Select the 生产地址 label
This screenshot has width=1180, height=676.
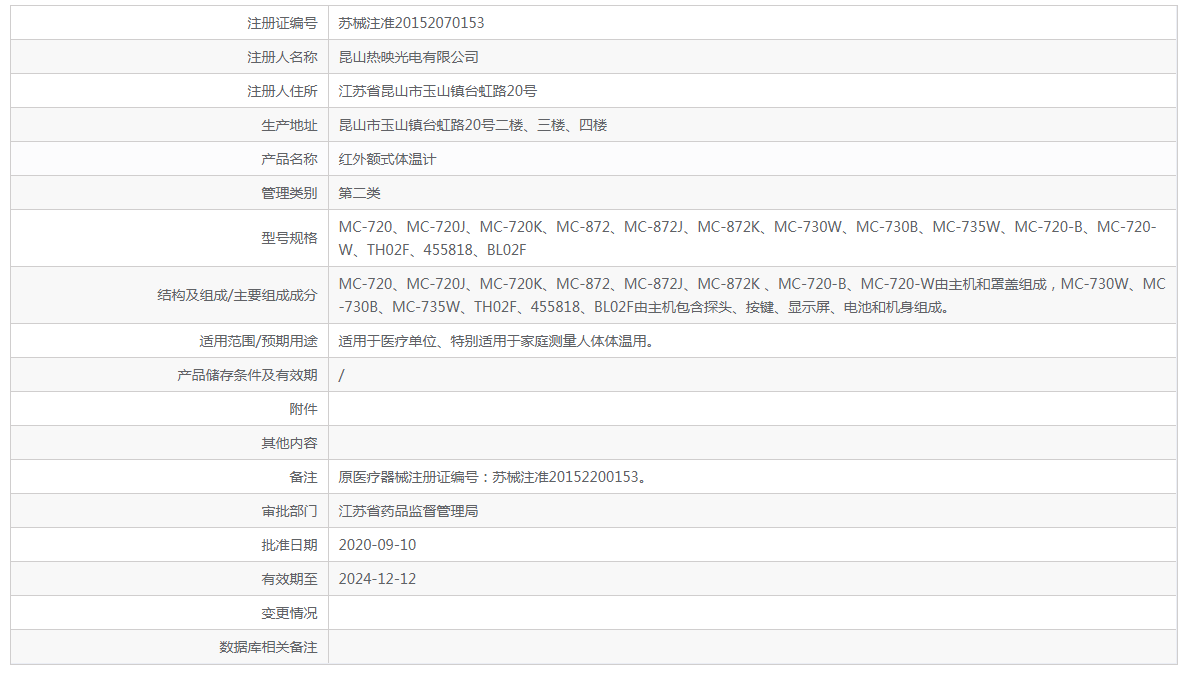click(x=290, y=125)
